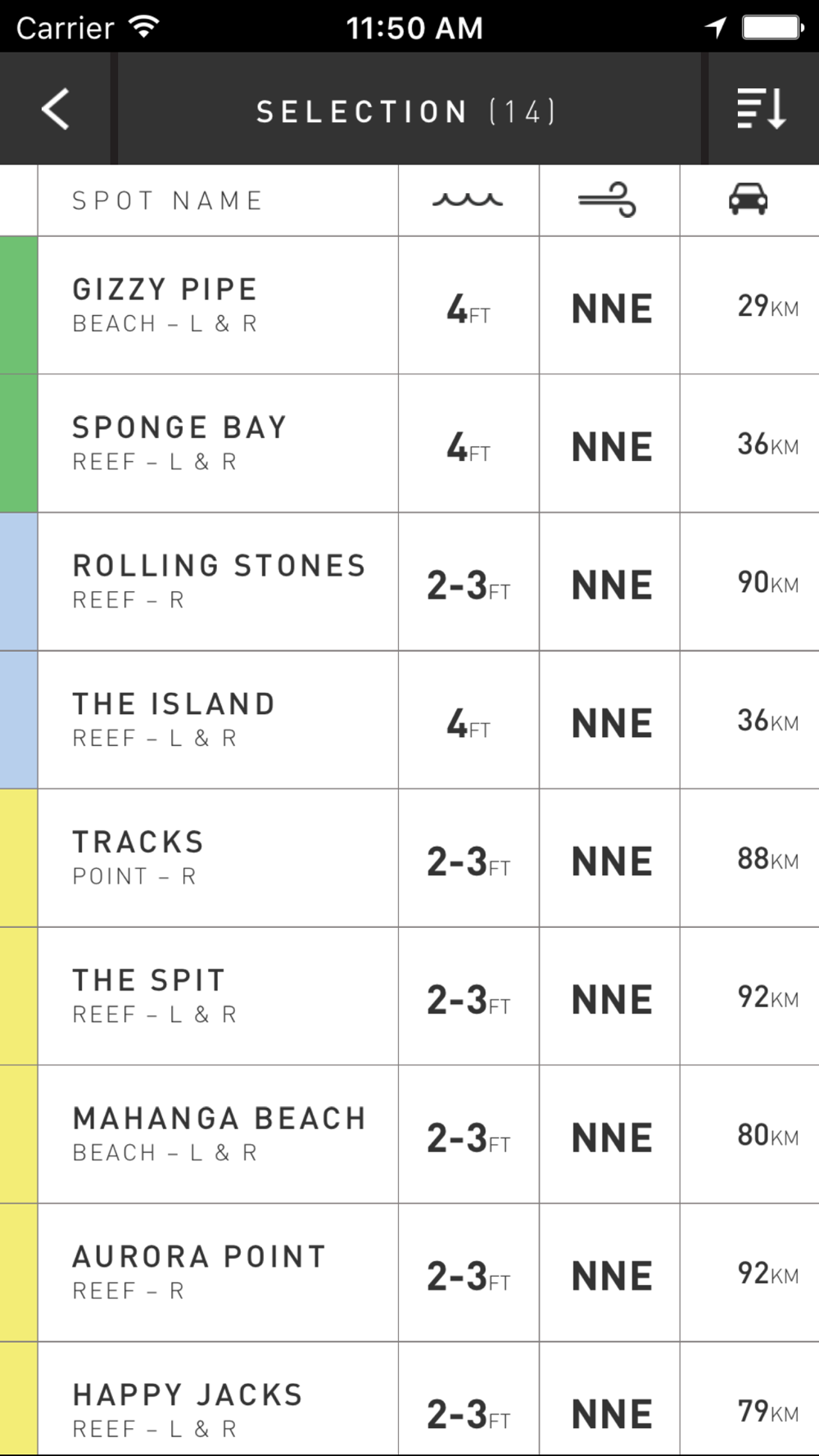Viewport: 819px width, 1456px height.
Task: Tap the wave height column icon
Action: tap(468, 200)
